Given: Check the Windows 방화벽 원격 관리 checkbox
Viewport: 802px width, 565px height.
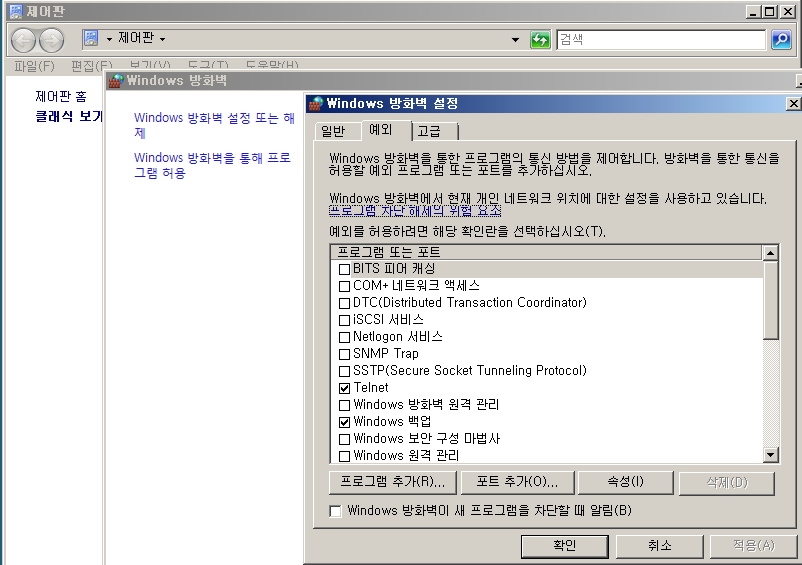Looking at the screenshot, I should (344, 405).
